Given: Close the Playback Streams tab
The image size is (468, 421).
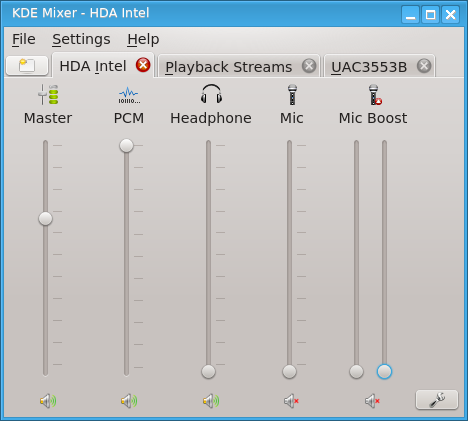Looking at the screenshot, I should pos(309,66).
